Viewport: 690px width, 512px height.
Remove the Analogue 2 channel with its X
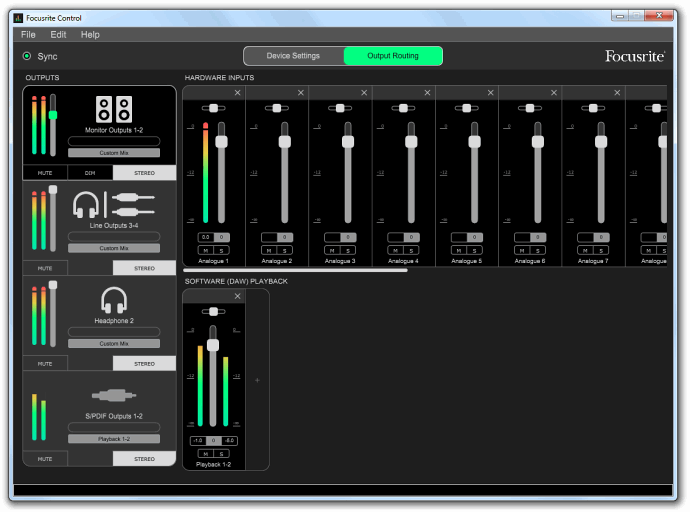(x=301, y=93)
